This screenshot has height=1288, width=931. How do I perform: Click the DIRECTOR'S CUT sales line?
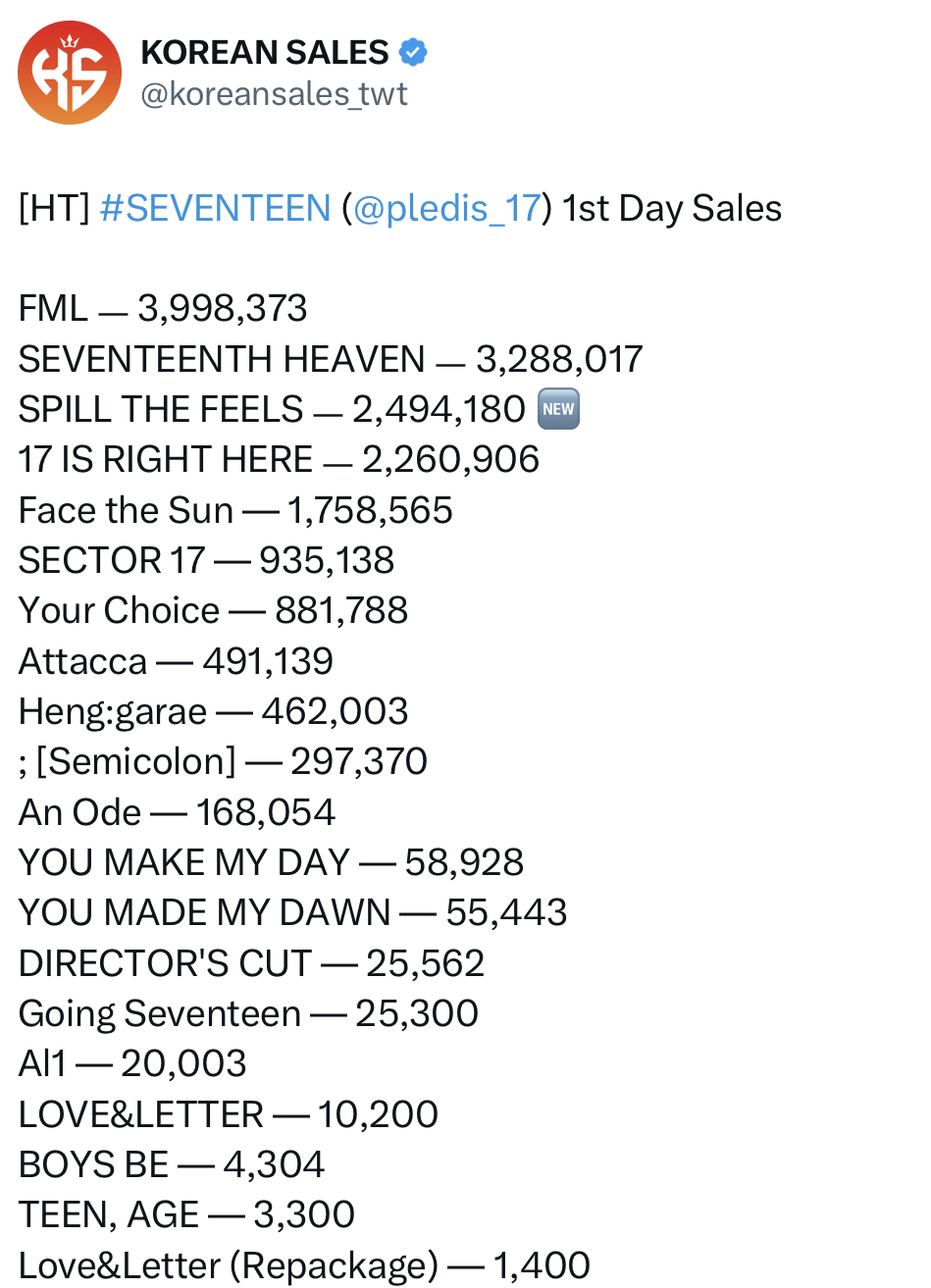click(251, 963)
